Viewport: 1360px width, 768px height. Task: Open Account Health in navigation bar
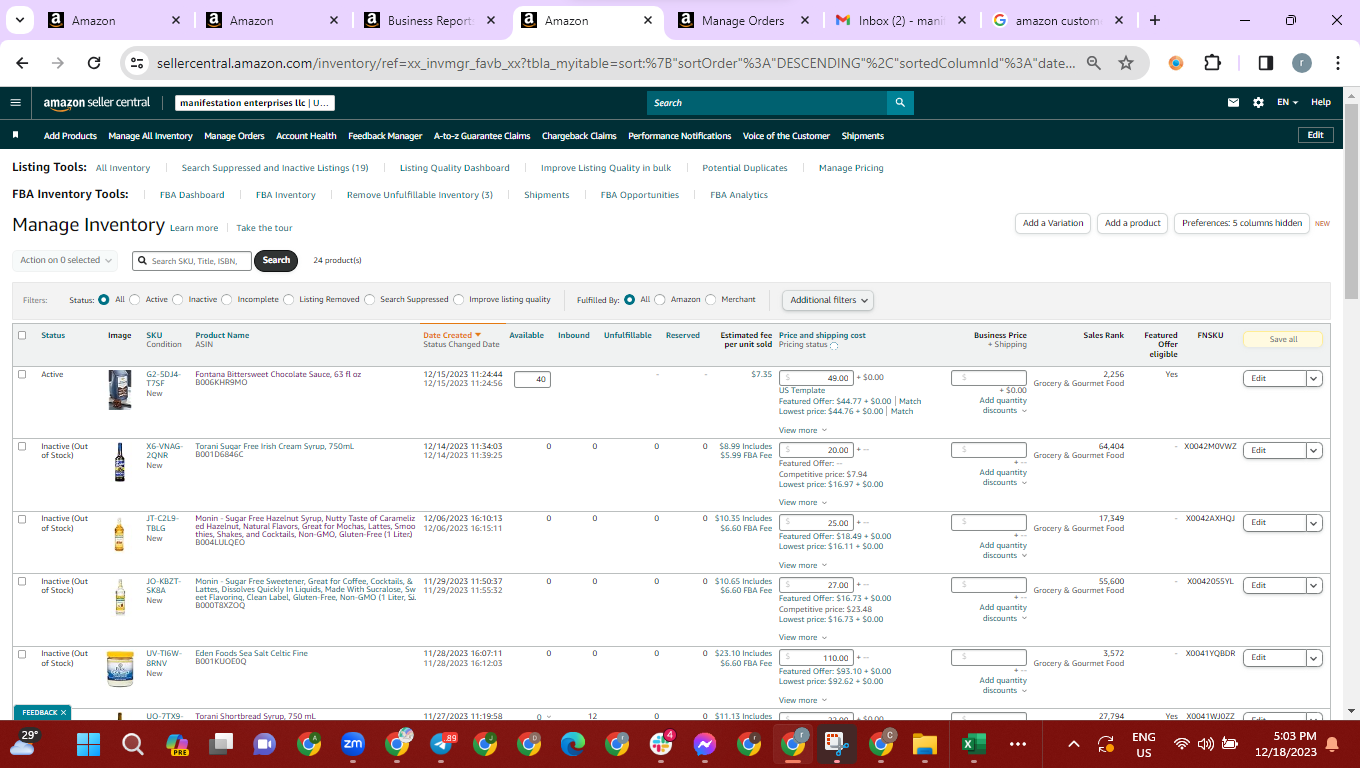pos(306,136)
